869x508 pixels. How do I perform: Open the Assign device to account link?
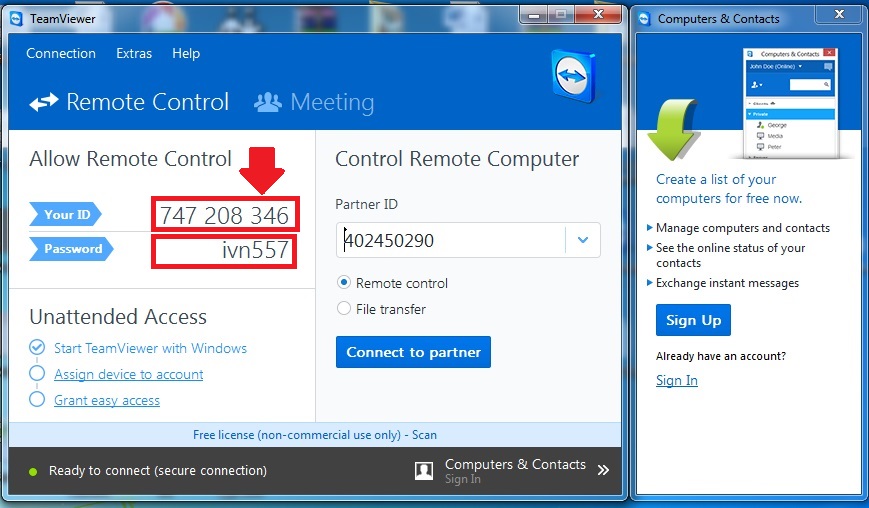click(129, 374)
